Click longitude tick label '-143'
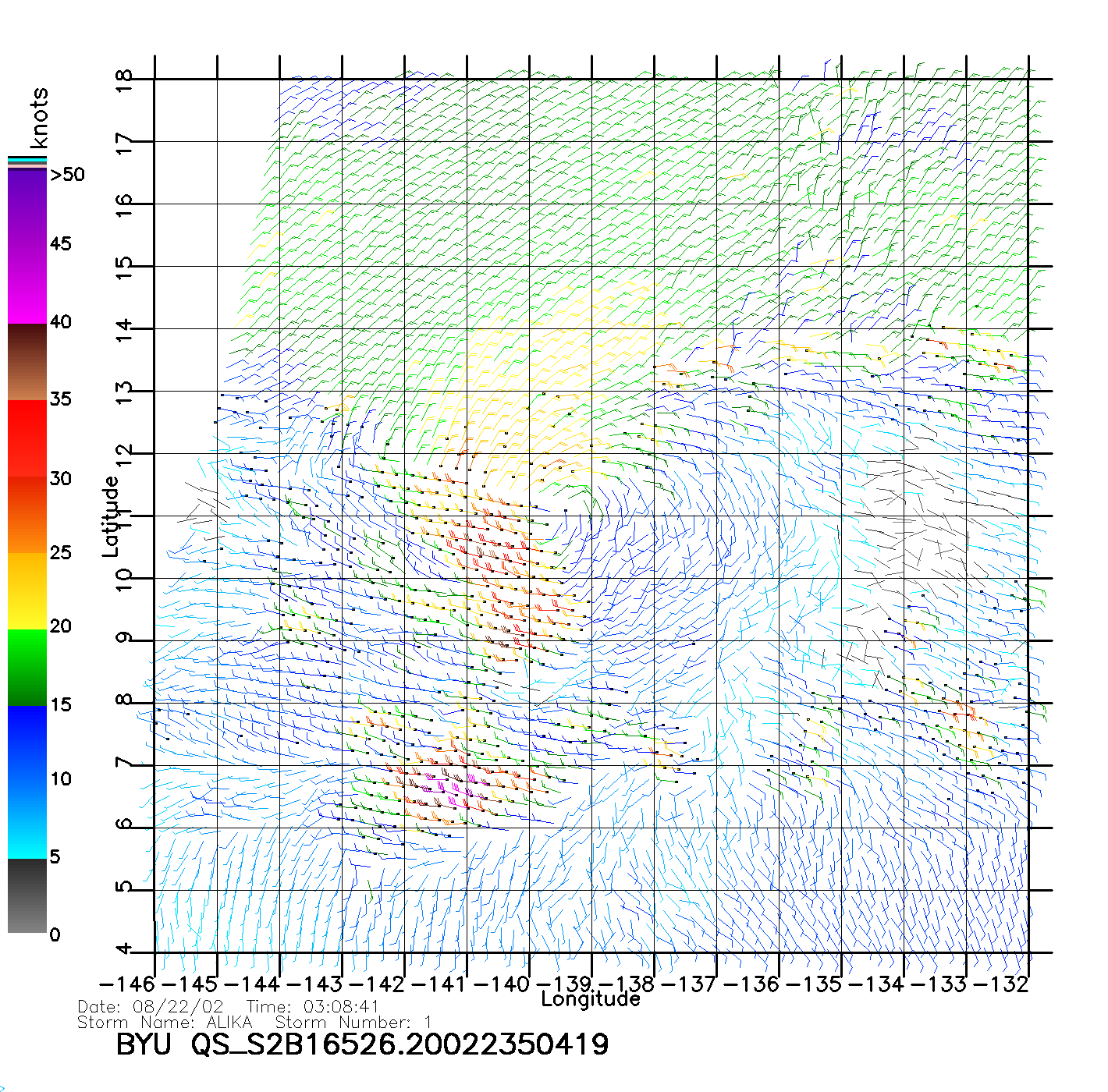This screenshot has height=1092, width=1108. pyautogui.click(x=314, y=984)
